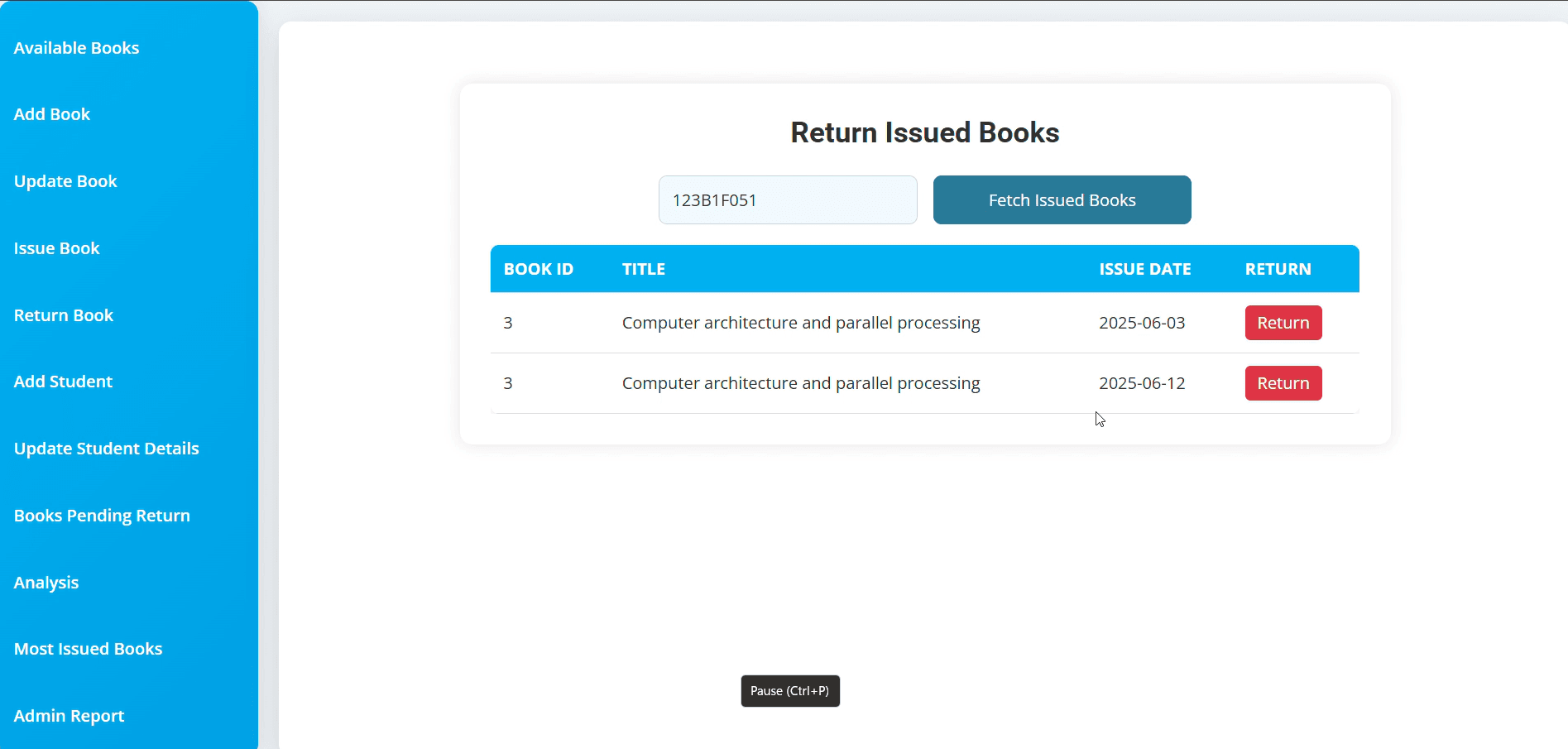Open Update Student Details page
The width and height of the screenshot is (1568, 749).
coord(106,449)
